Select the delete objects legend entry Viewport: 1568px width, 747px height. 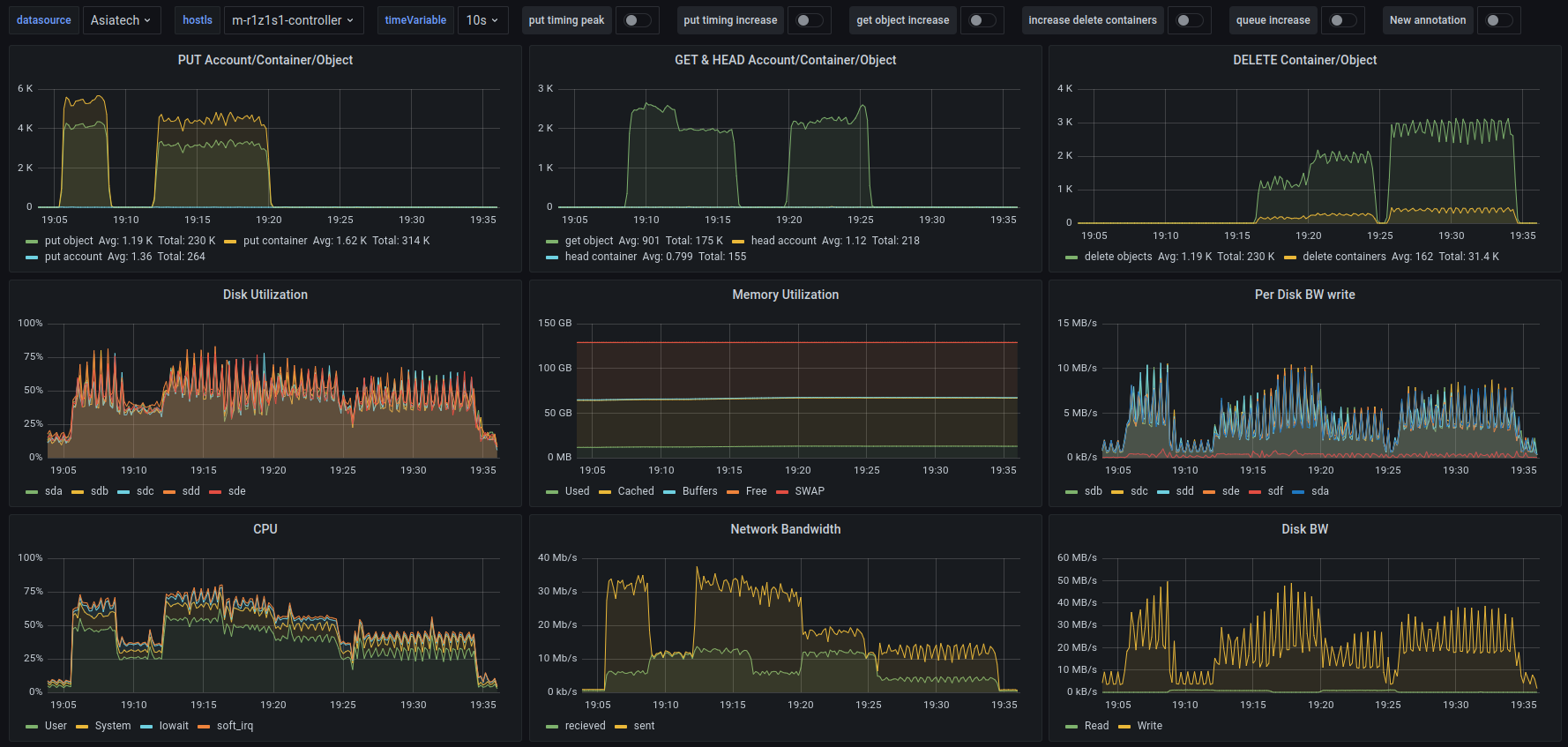click(1117, 257)
